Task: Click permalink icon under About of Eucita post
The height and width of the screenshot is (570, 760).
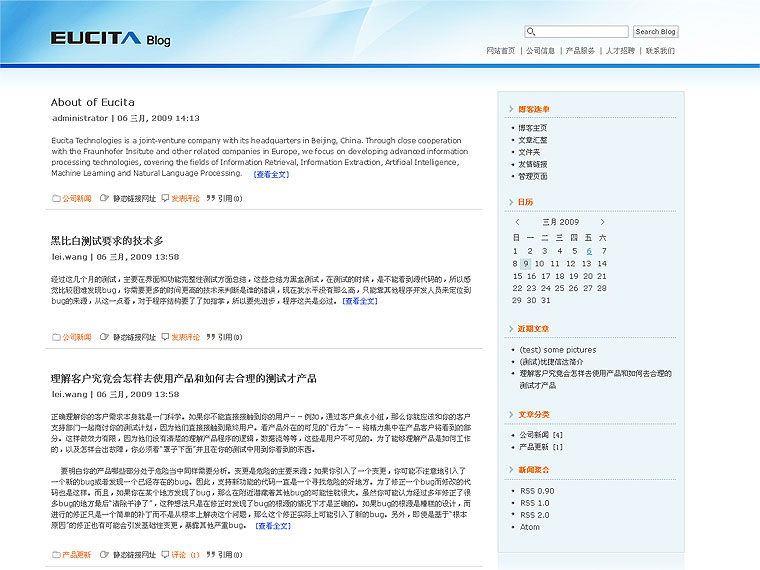Action: 104,198
